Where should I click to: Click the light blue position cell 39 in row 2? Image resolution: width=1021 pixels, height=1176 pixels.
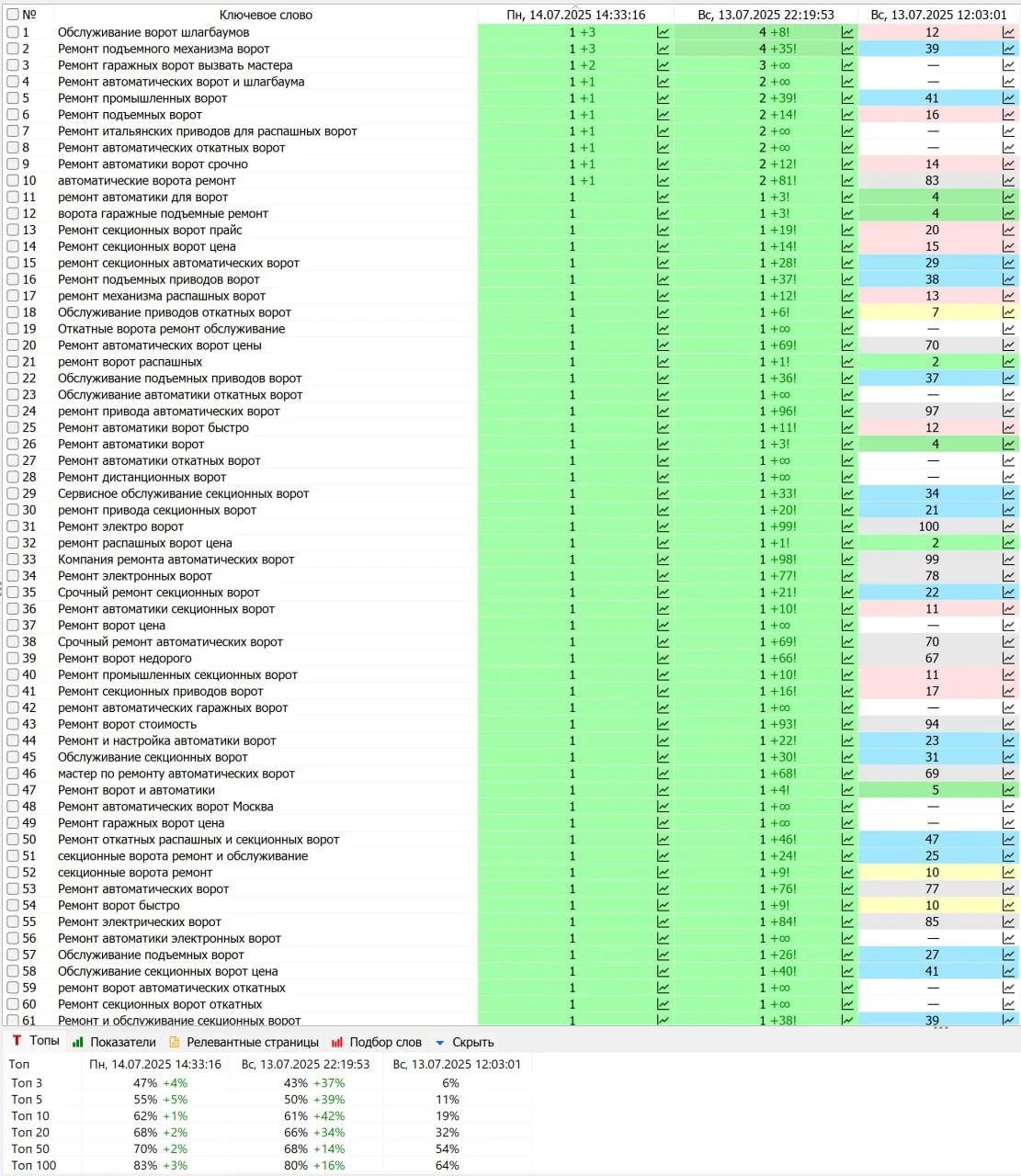tap(930, 49)
